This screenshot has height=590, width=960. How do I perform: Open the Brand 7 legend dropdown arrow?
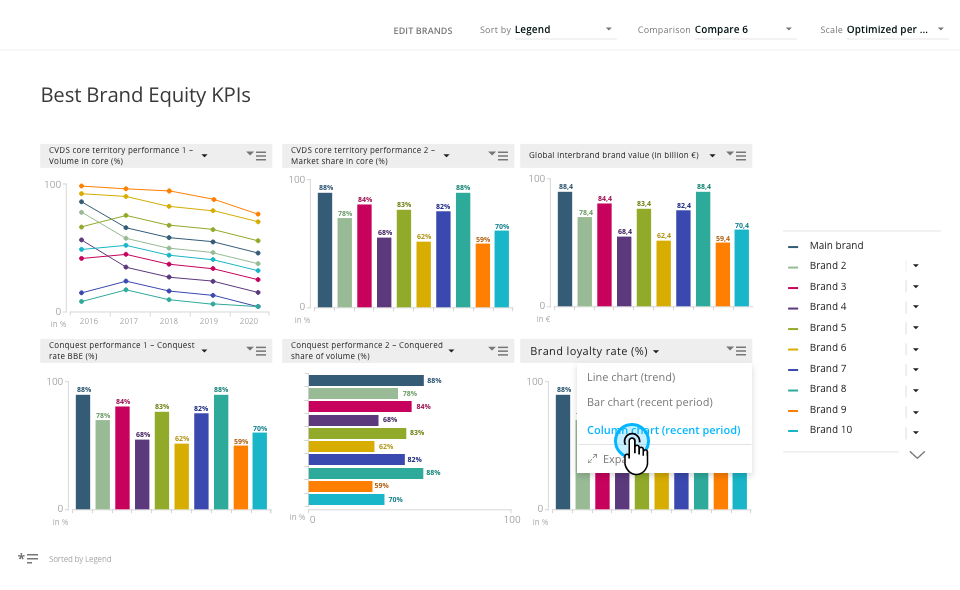916,369
